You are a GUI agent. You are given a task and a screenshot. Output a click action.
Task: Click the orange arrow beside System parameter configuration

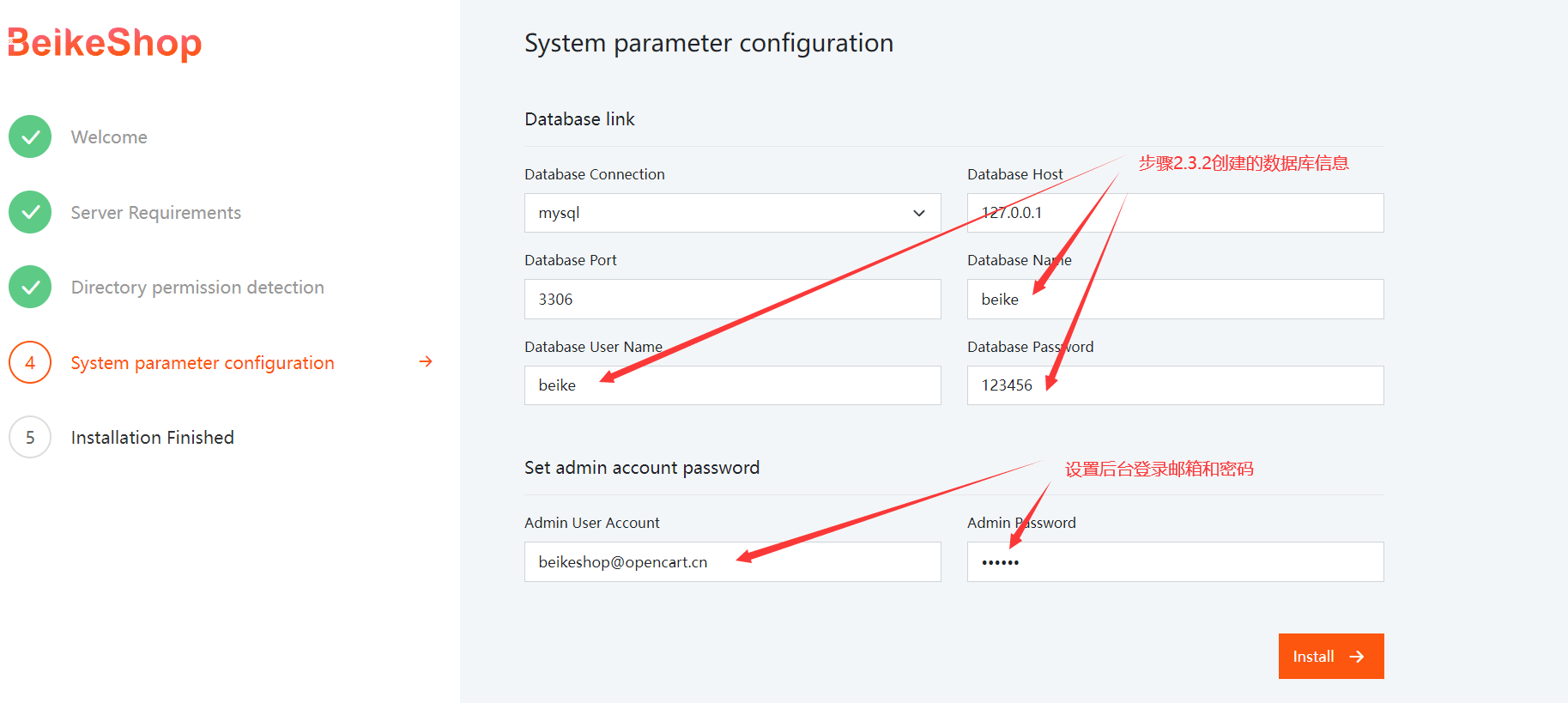click(426, 361)
